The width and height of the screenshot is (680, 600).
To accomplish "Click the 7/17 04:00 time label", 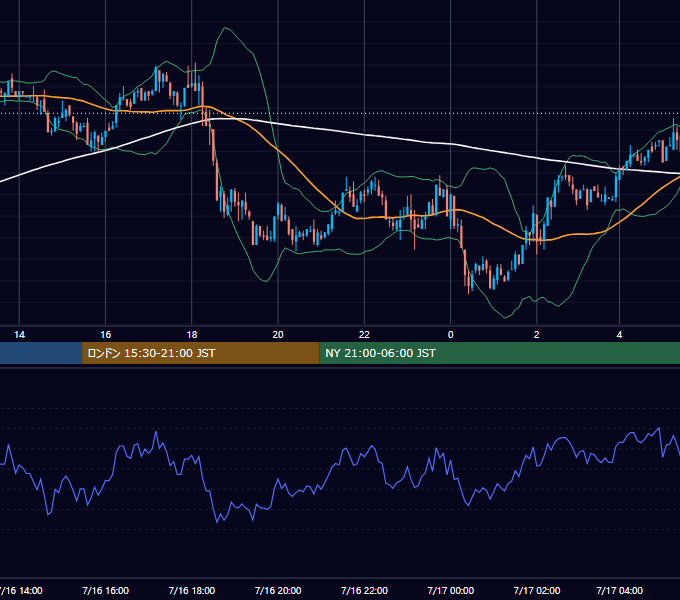I will [x=619, y=590].
